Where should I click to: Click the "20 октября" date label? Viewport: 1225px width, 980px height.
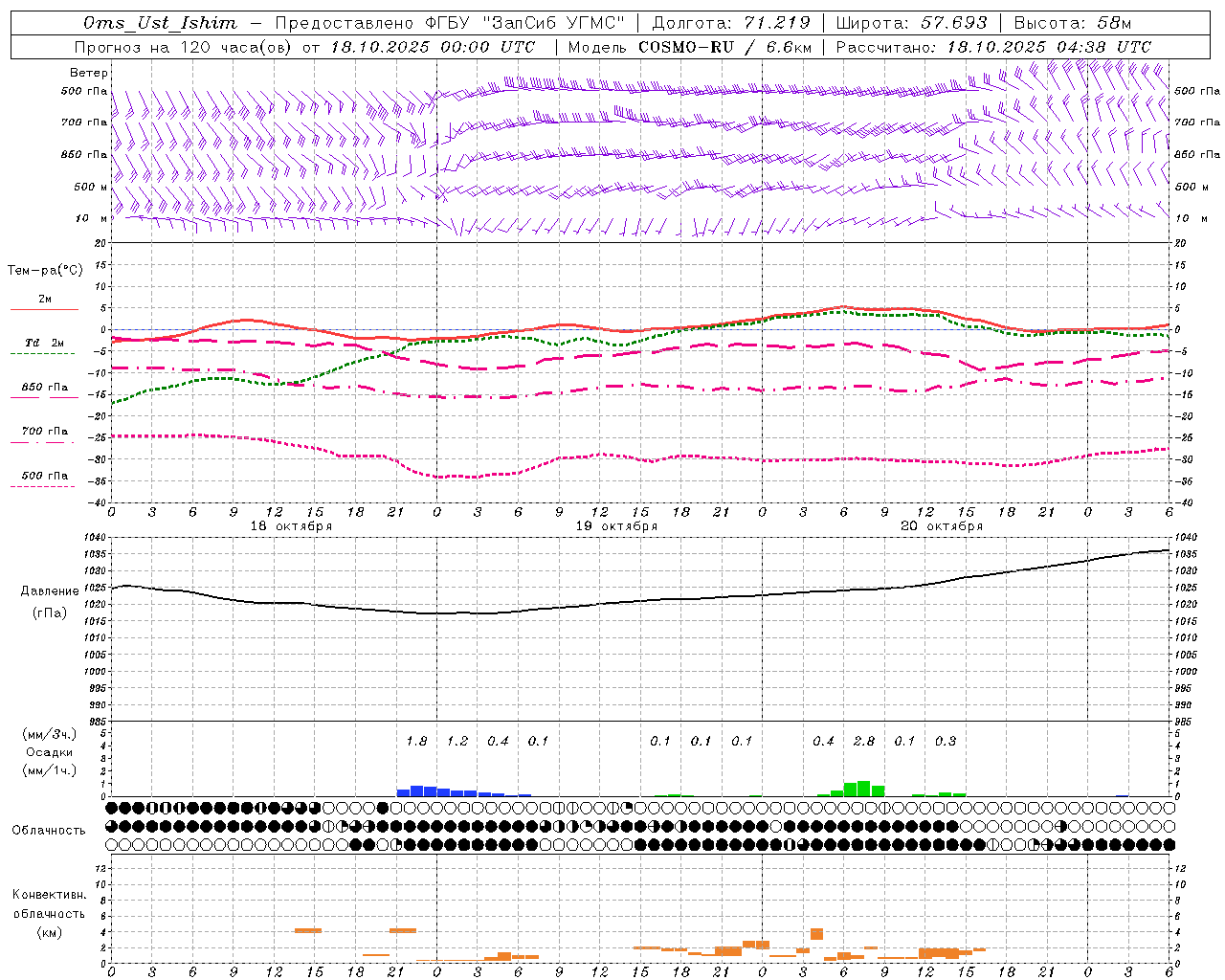942,526
